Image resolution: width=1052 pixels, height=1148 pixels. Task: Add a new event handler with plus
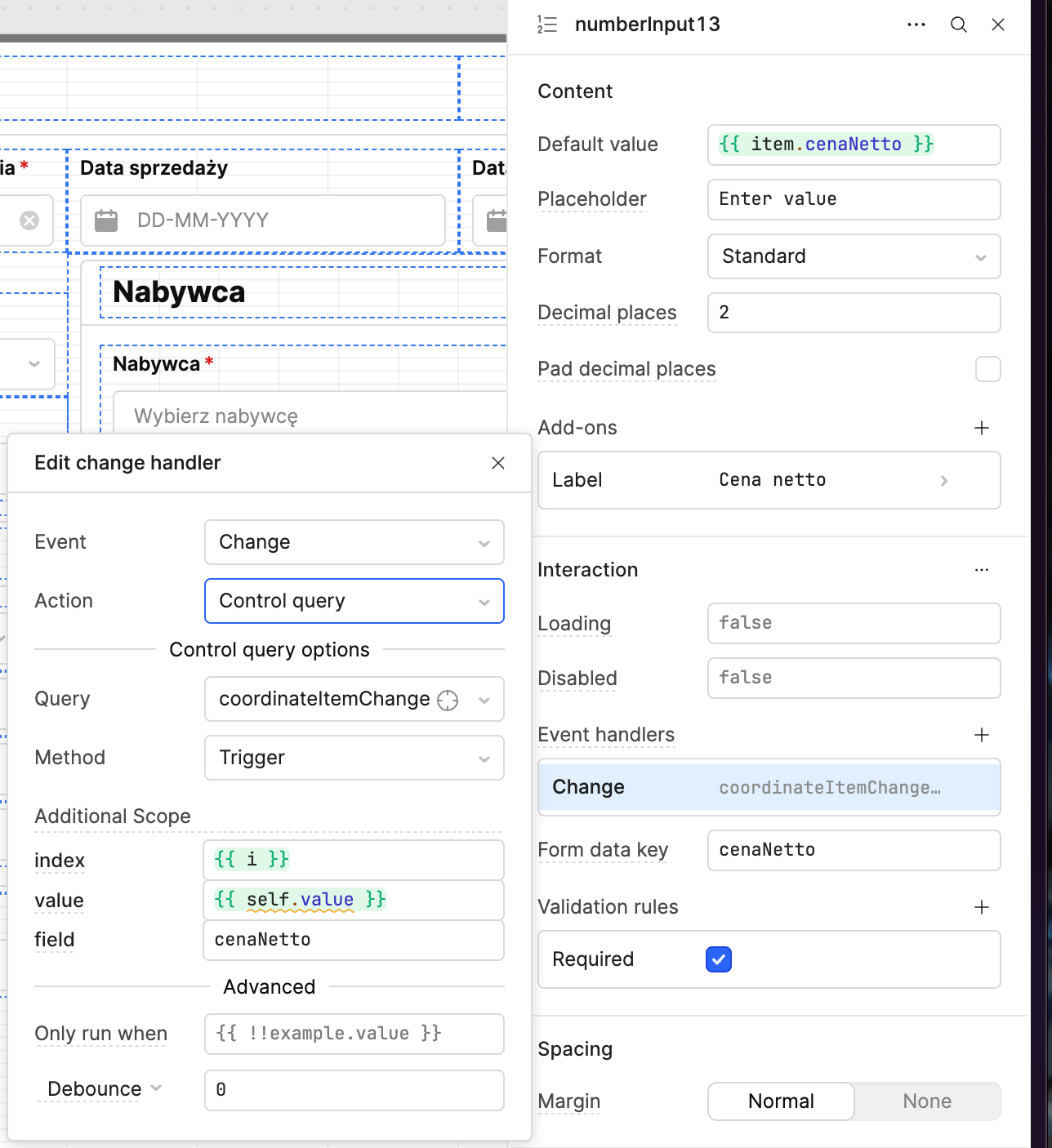click(982, 735)
